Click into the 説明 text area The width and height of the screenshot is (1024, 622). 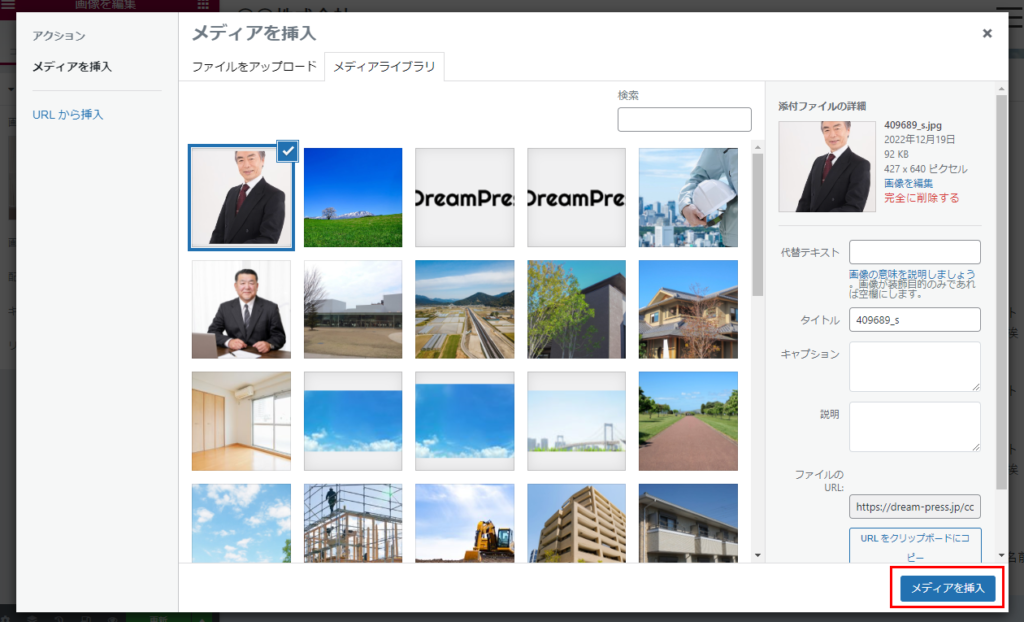coord(914,427)
